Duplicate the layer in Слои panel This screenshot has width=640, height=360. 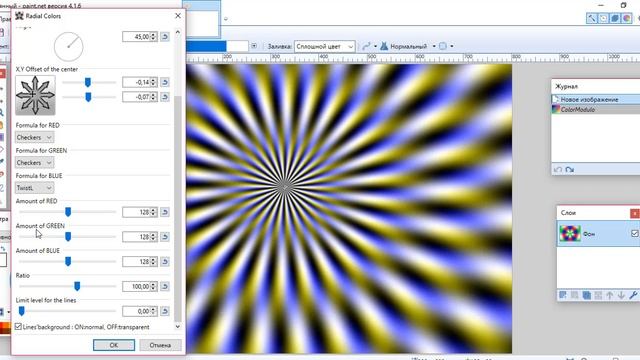coord(587,295)
